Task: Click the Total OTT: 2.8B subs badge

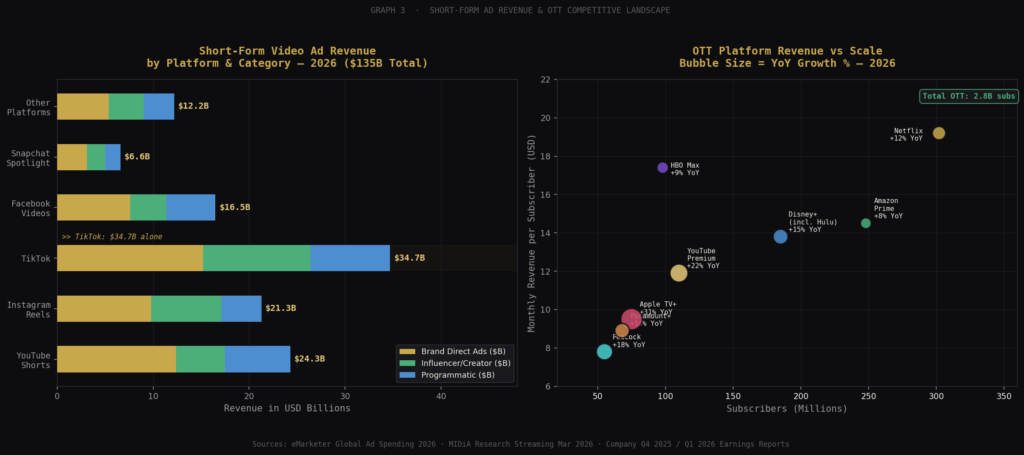Action: 968,96
